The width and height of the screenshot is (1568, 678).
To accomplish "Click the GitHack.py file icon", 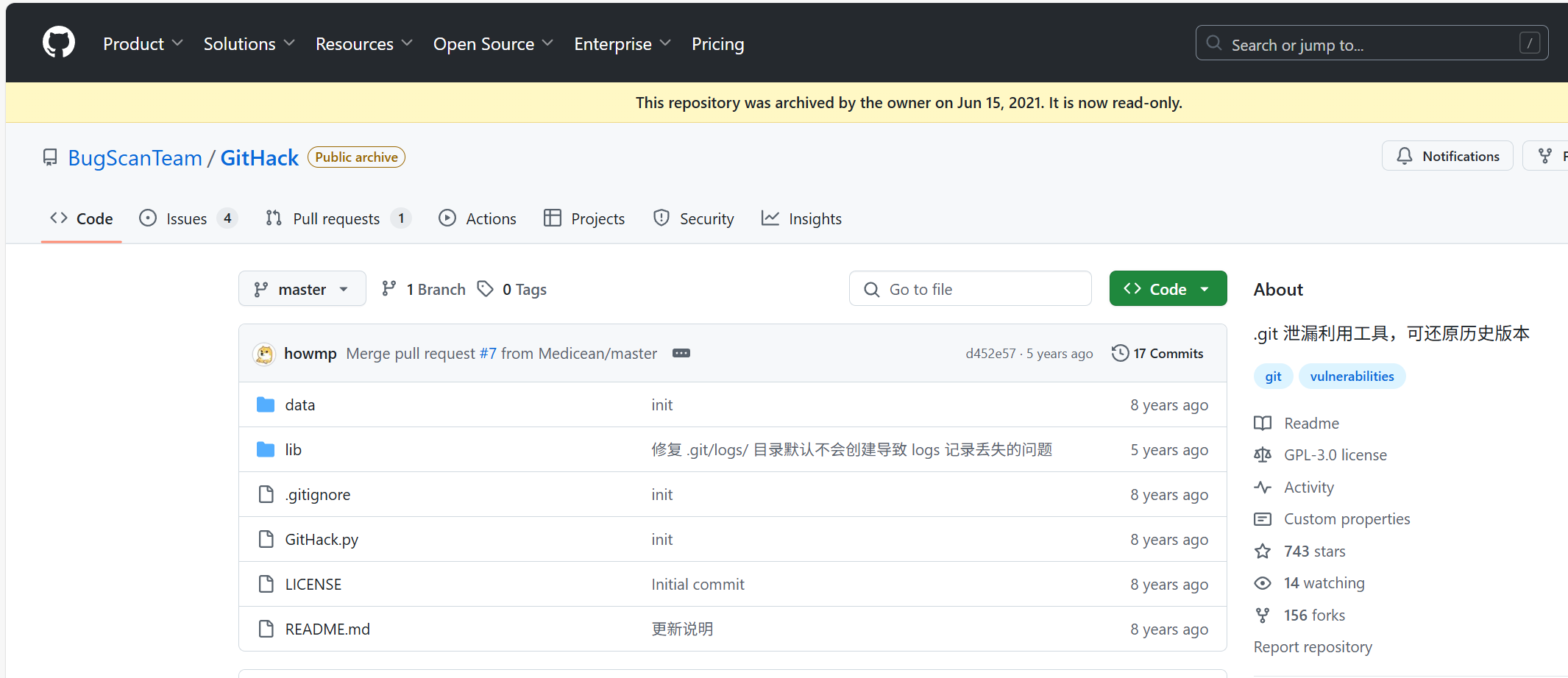I will (x=266, y=540).
